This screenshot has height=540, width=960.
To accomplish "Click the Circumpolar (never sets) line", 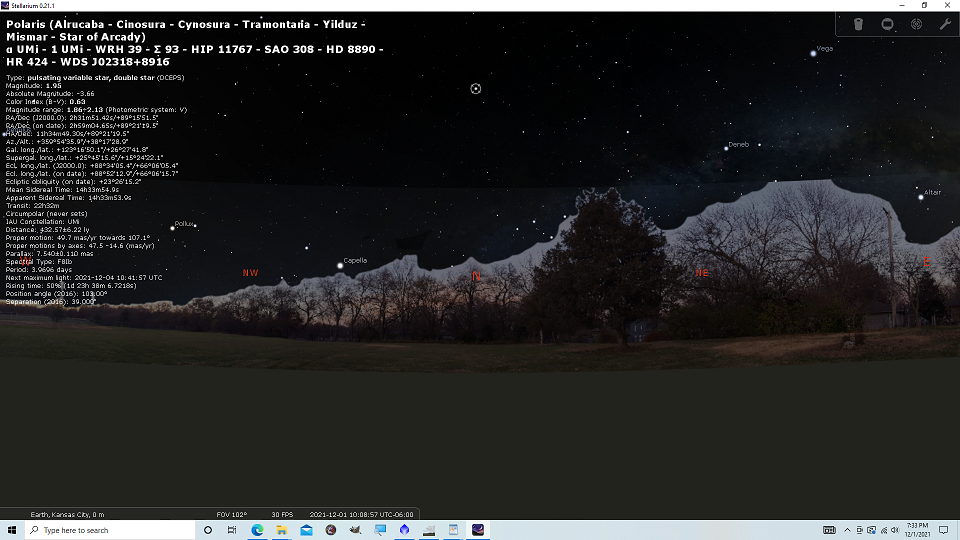I will click(x=47, y=214).
